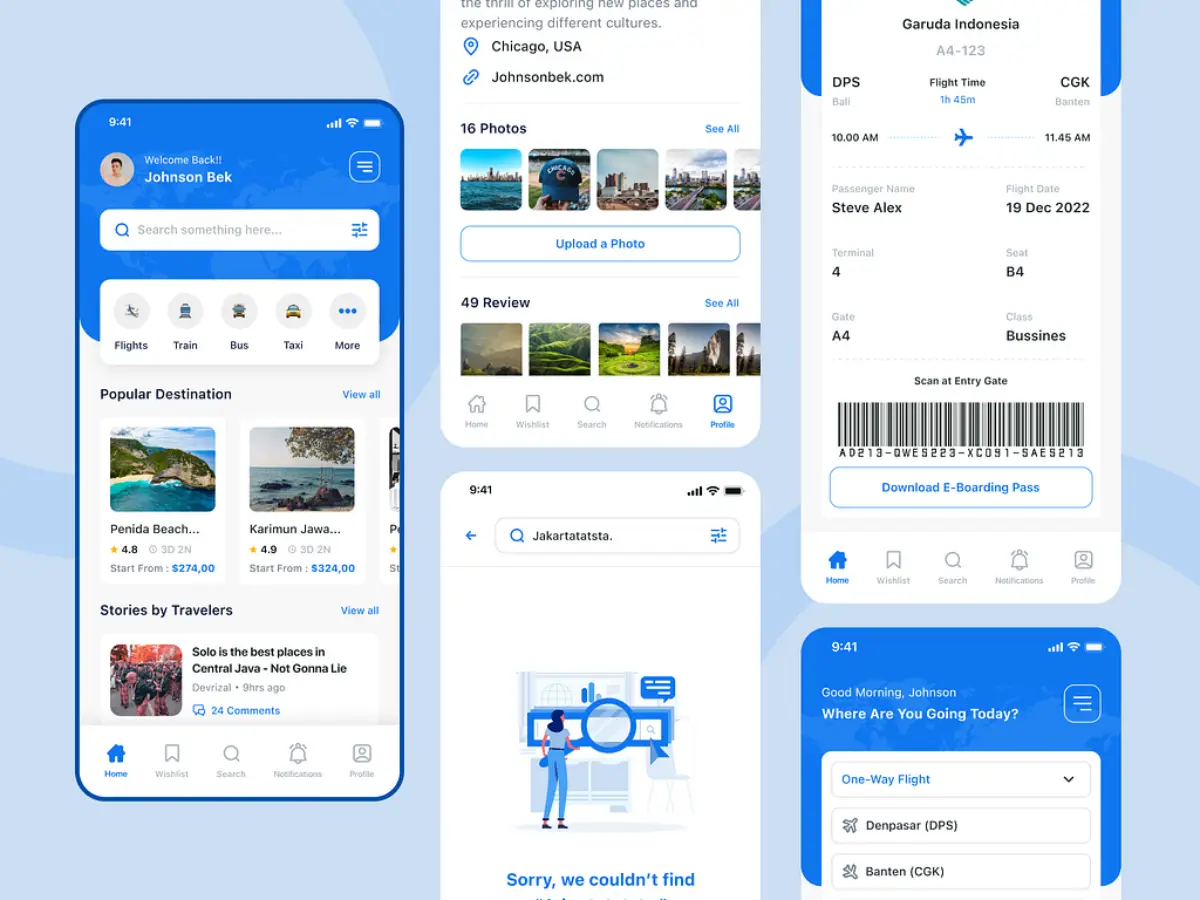This screenshot has height=900, width=1200.
Task: Open Notifications tab on boarding pass screen
Action: pyautogui.click(x=1019, y=566)
